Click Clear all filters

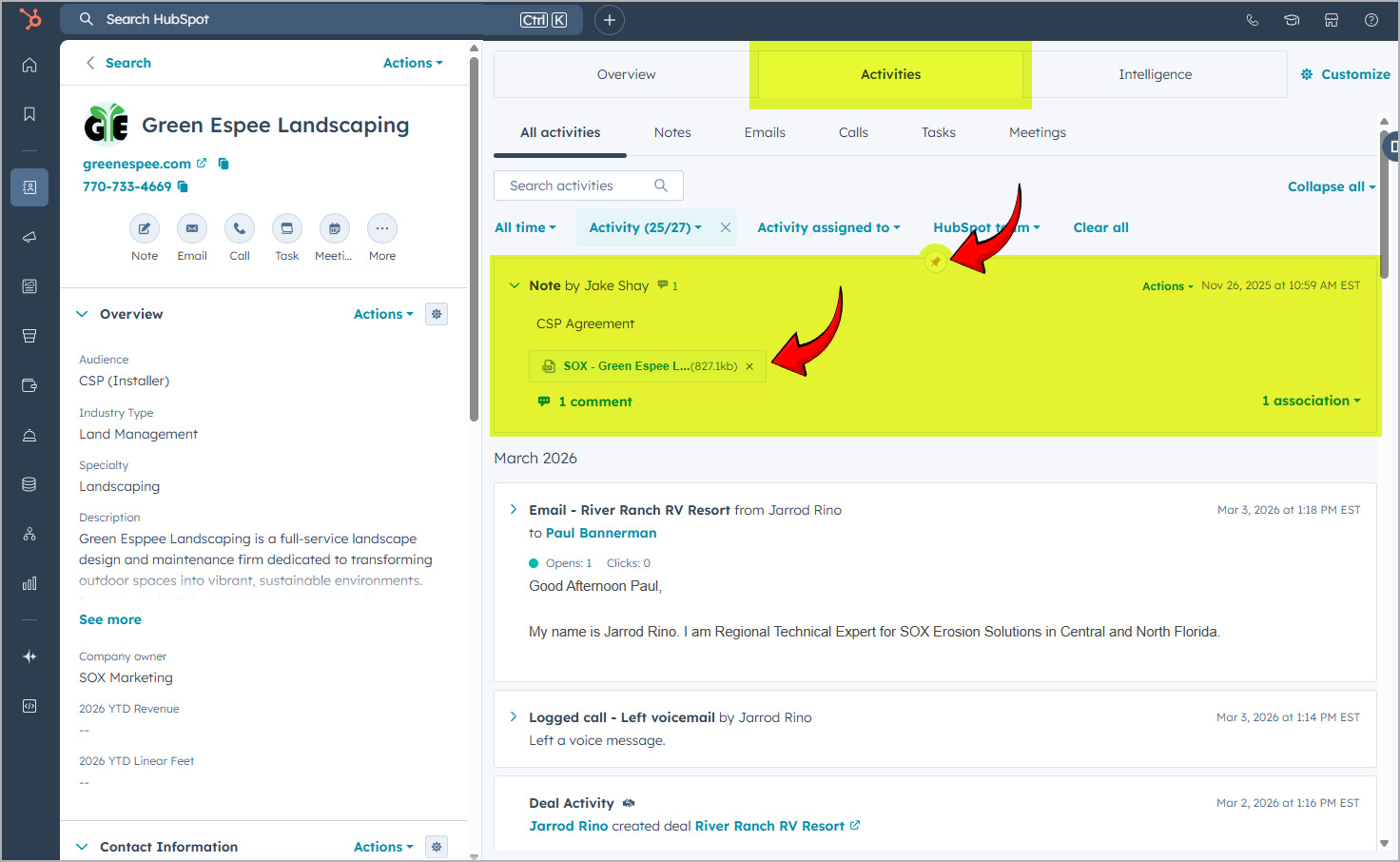tap(1100, 227)
